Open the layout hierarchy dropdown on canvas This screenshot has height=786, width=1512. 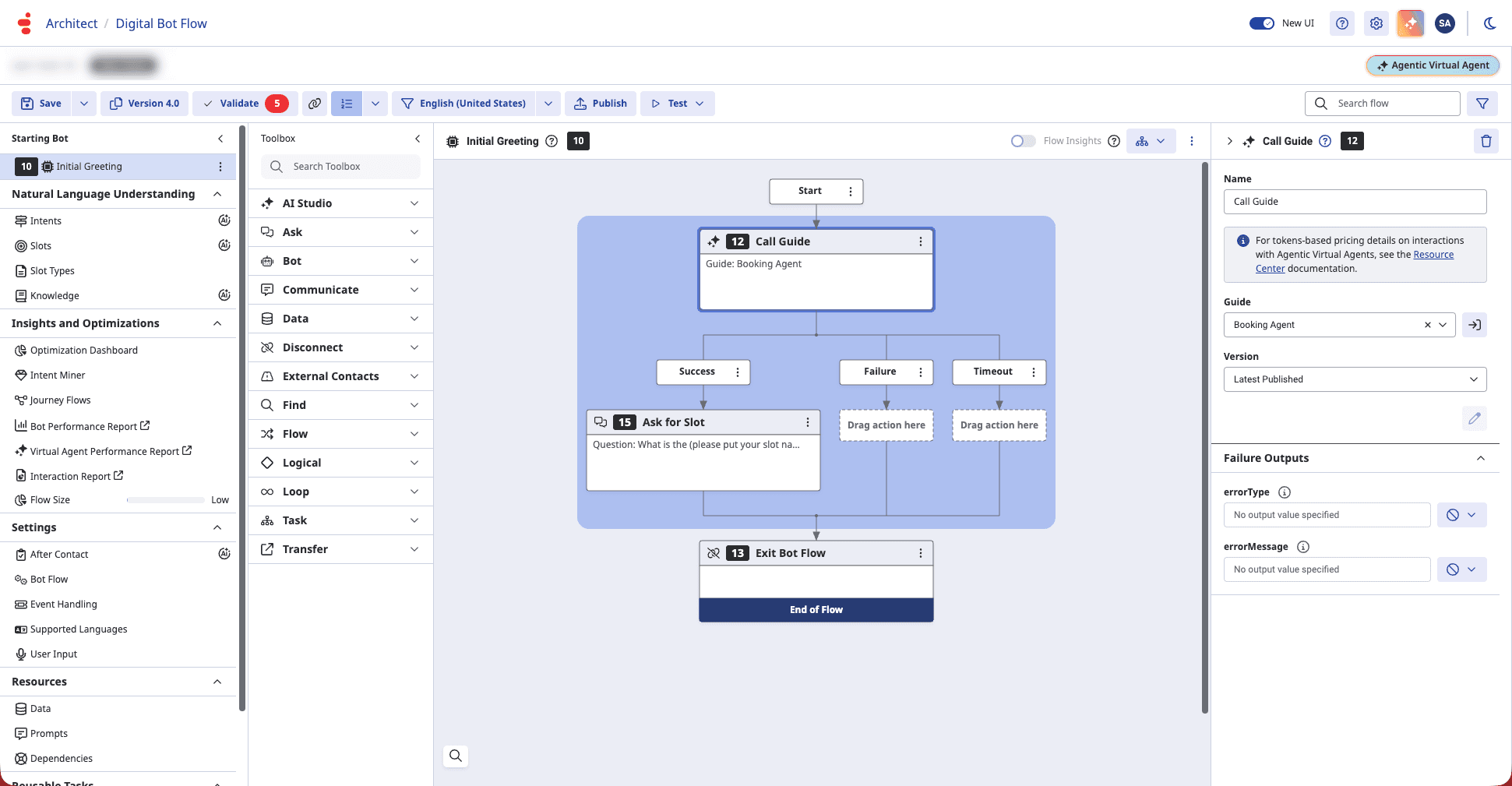point(1151,141)
